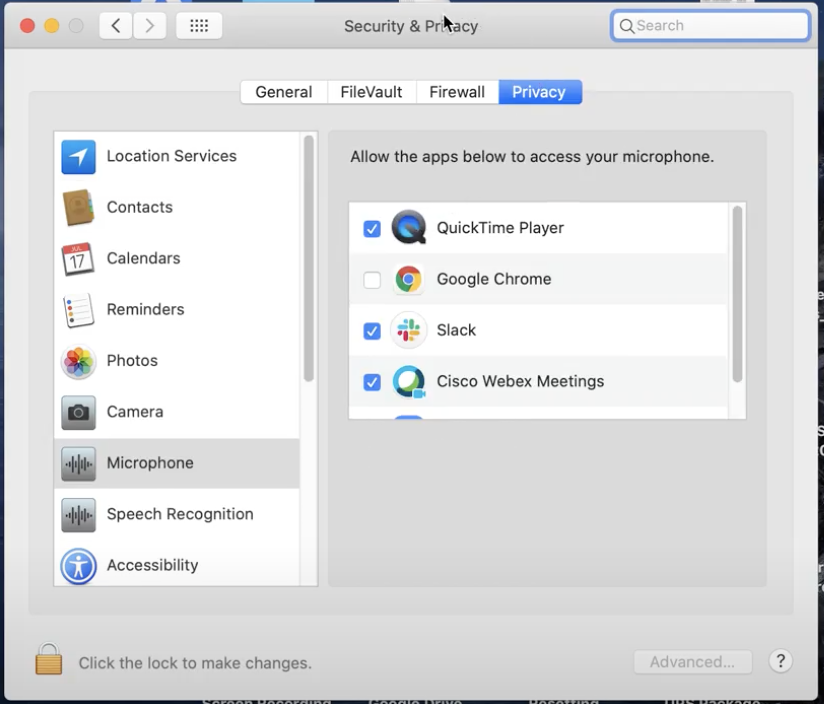Viewport: 824px width, 704px height.
Task: Toggle Cisco Webex Meetings checkbox
Action: [x=372, y=382]
